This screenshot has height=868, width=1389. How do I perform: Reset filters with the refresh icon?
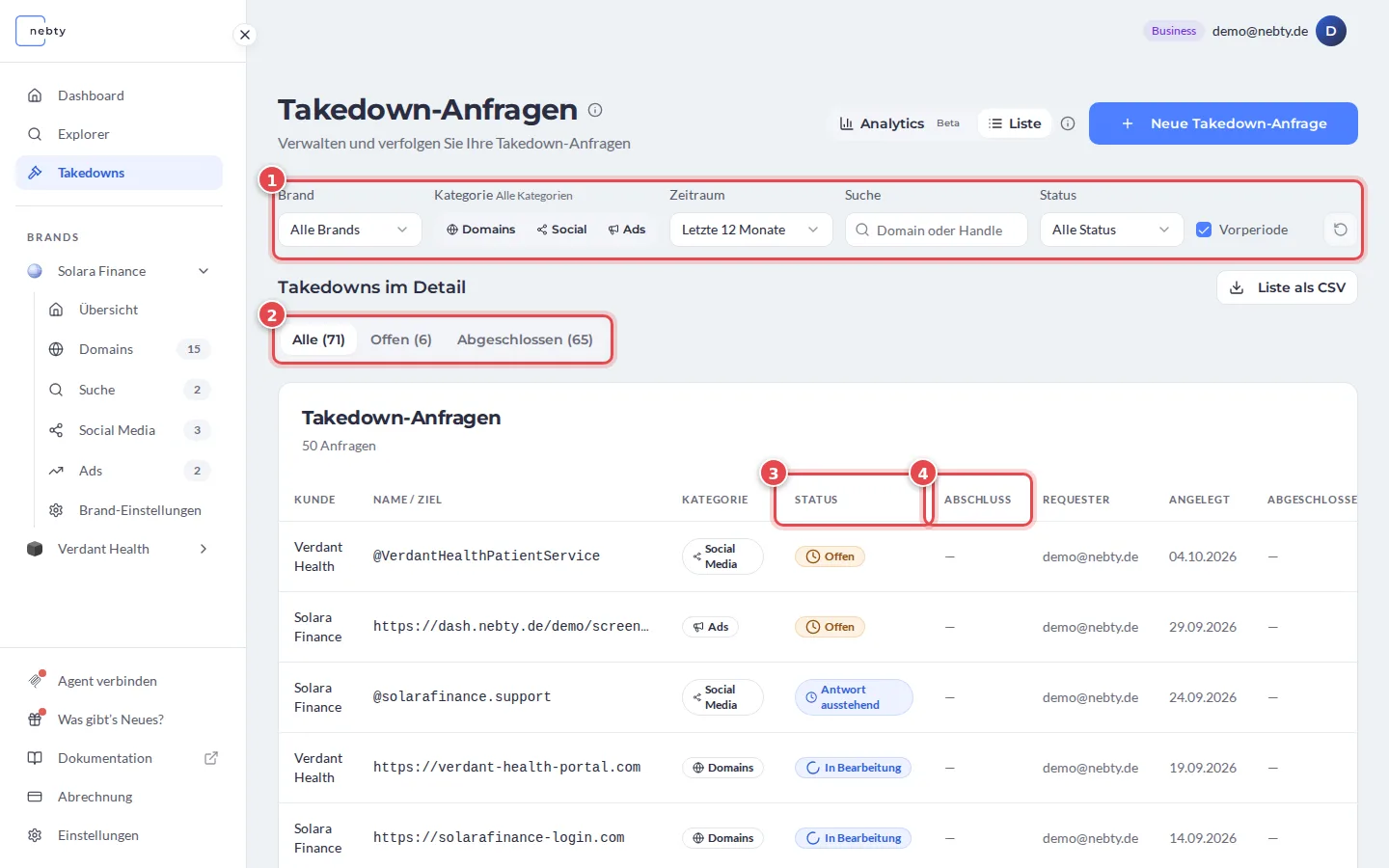pyautogui.click(x=1341, y=230)
